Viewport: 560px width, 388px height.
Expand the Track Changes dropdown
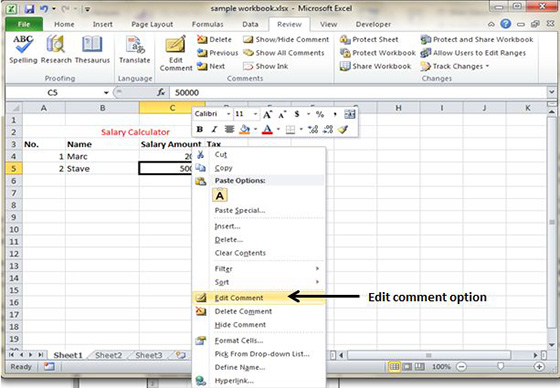[x=488, y=66]
